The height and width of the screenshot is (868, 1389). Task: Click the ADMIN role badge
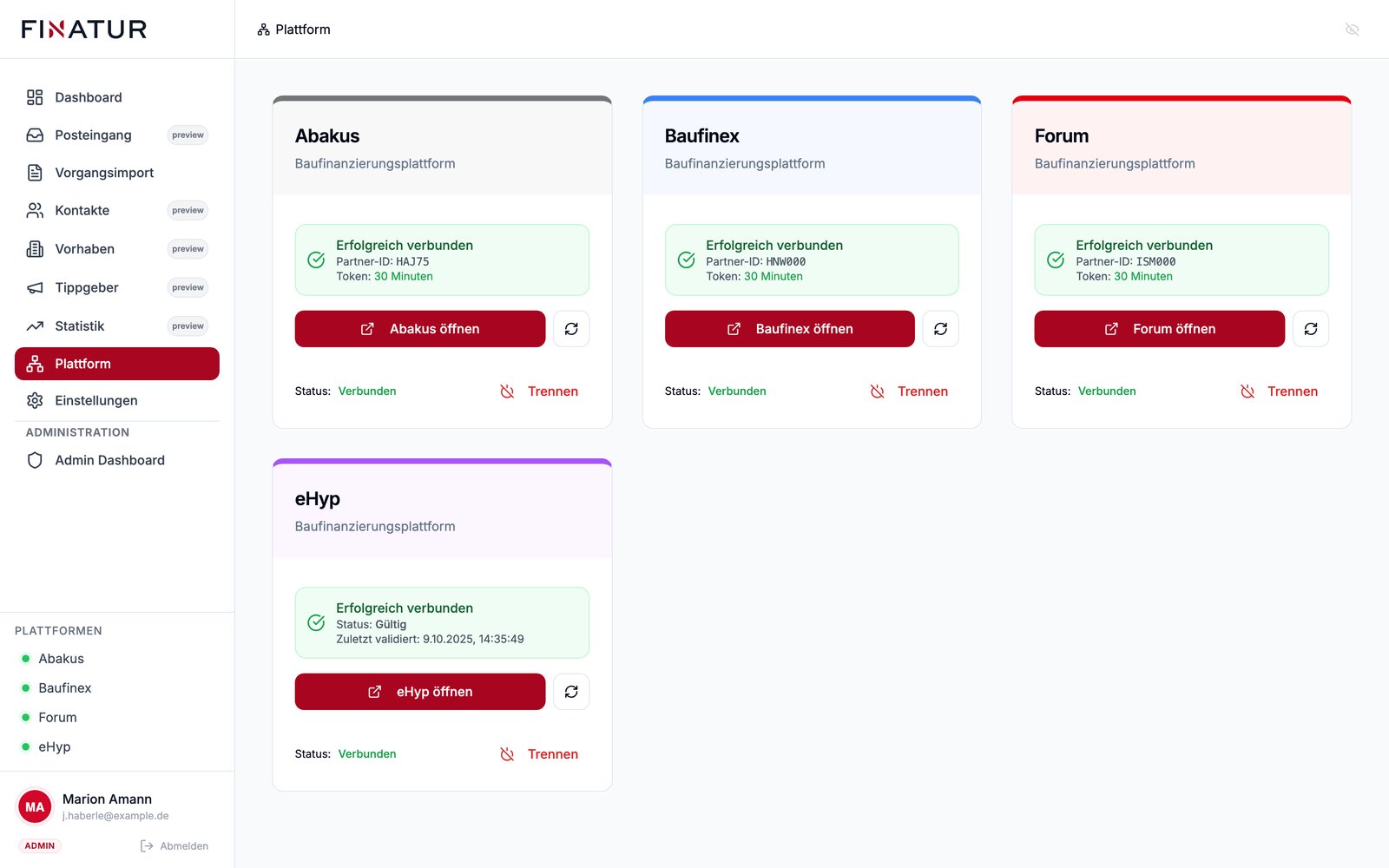40,846
